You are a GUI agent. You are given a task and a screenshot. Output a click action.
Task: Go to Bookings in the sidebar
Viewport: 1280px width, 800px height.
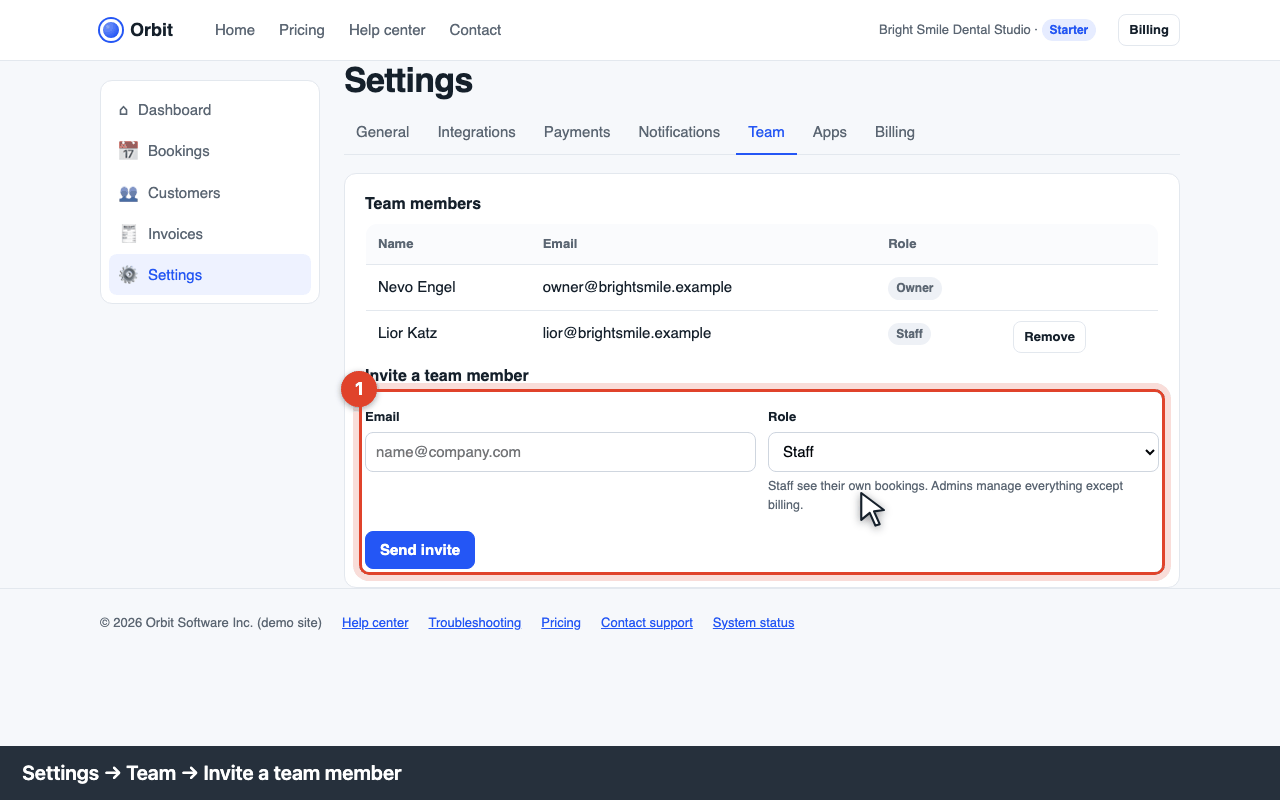pos(210,151)
